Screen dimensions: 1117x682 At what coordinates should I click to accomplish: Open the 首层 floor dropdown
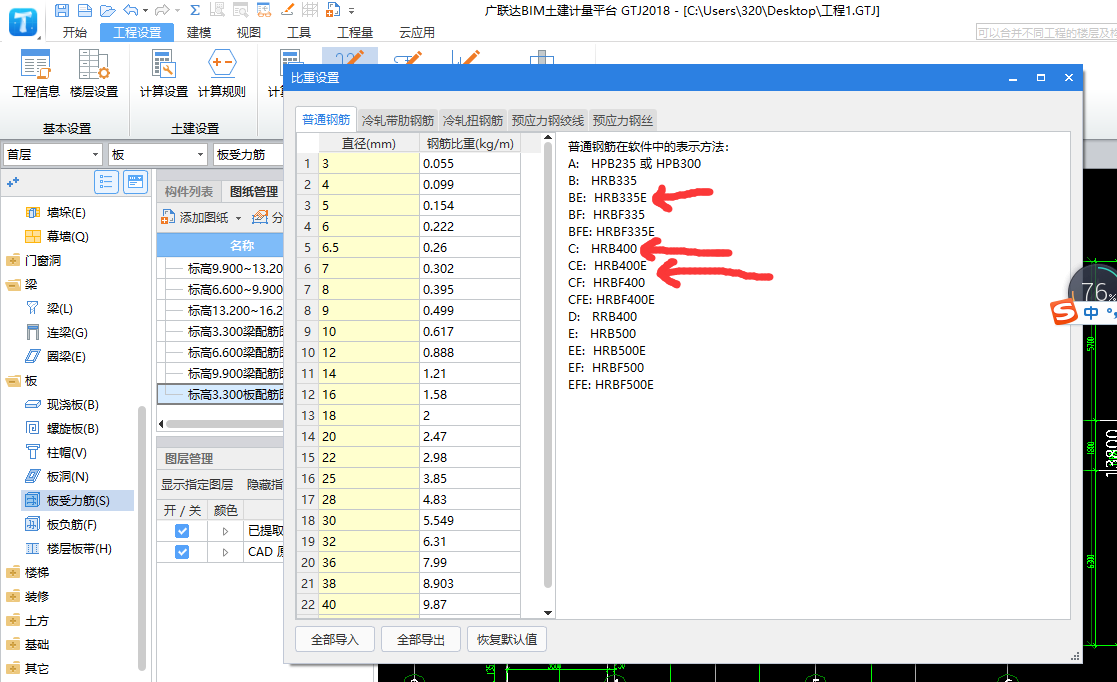[53, 155]
